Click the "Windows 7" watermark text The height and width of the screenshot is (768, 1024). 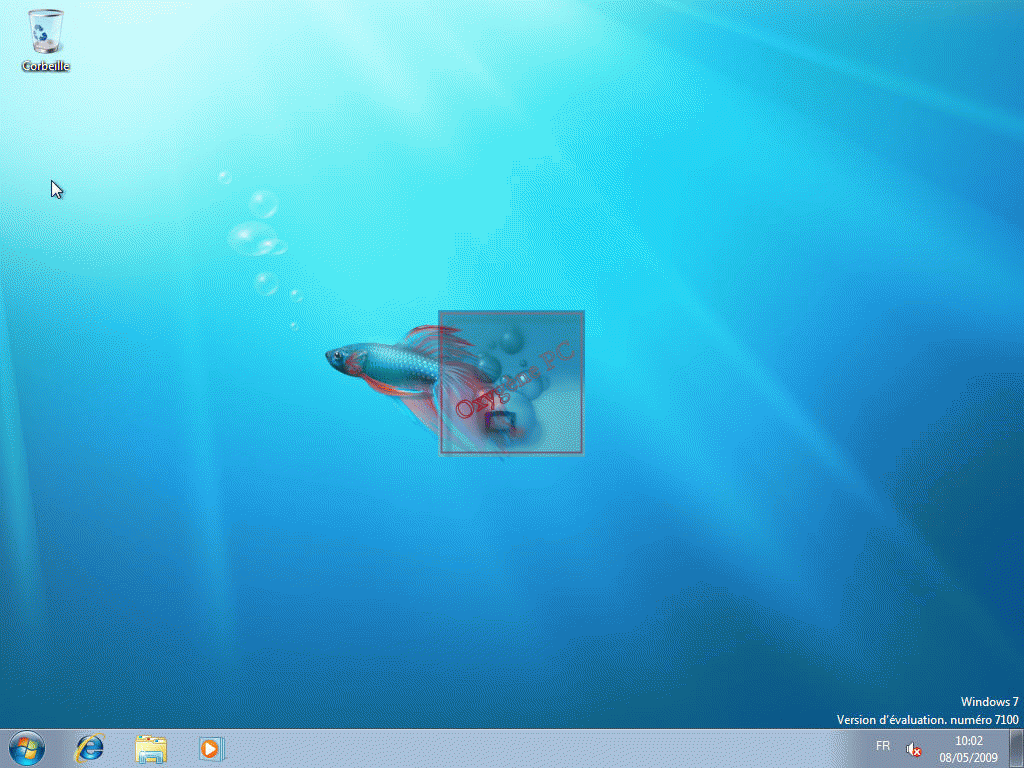(x=989, y=702)
